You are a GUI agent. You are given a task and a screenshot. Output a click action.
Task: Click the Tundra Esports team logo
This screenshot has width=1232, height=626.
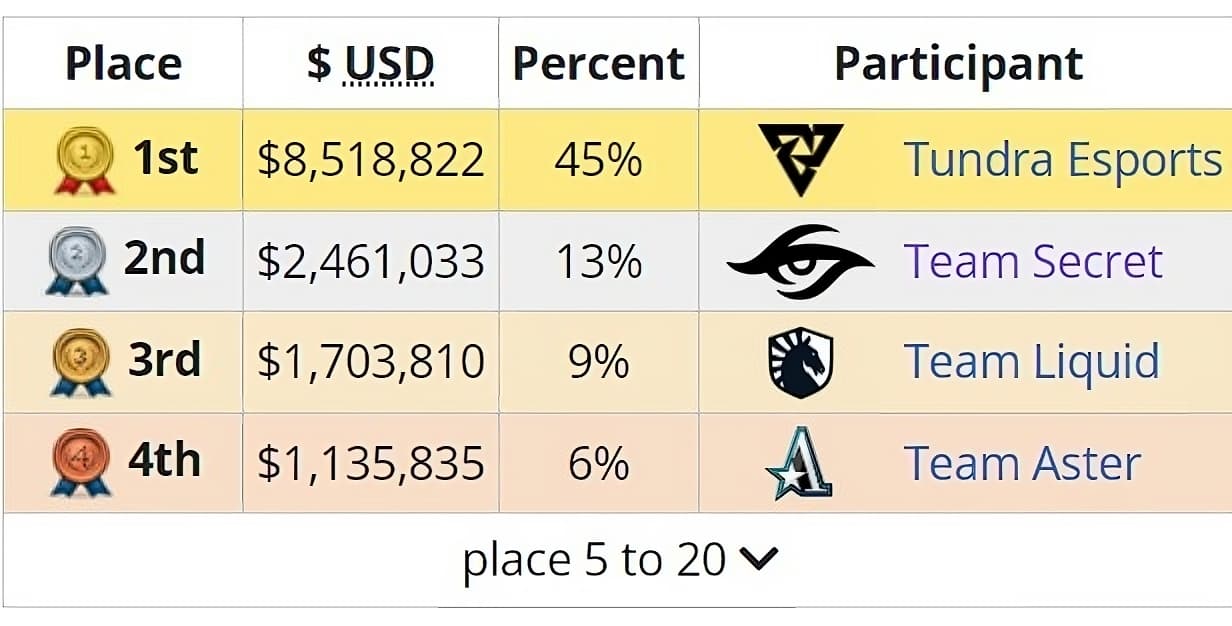800,160
